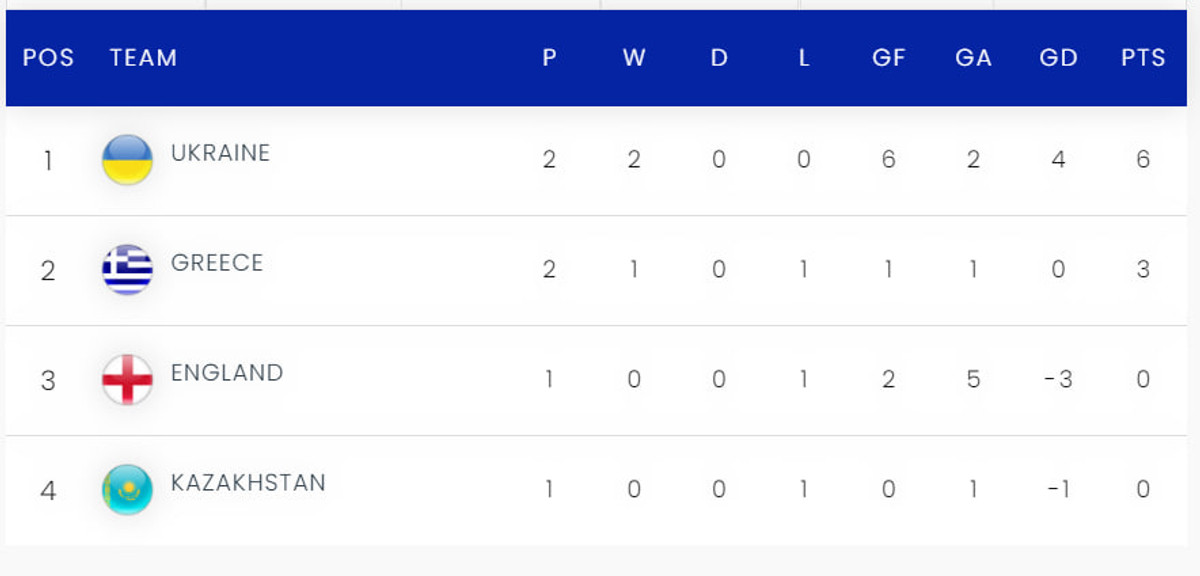This screenshot has width=1200, height=576.
Task: Click the Greece flag icon
Action: coord(127,270)
